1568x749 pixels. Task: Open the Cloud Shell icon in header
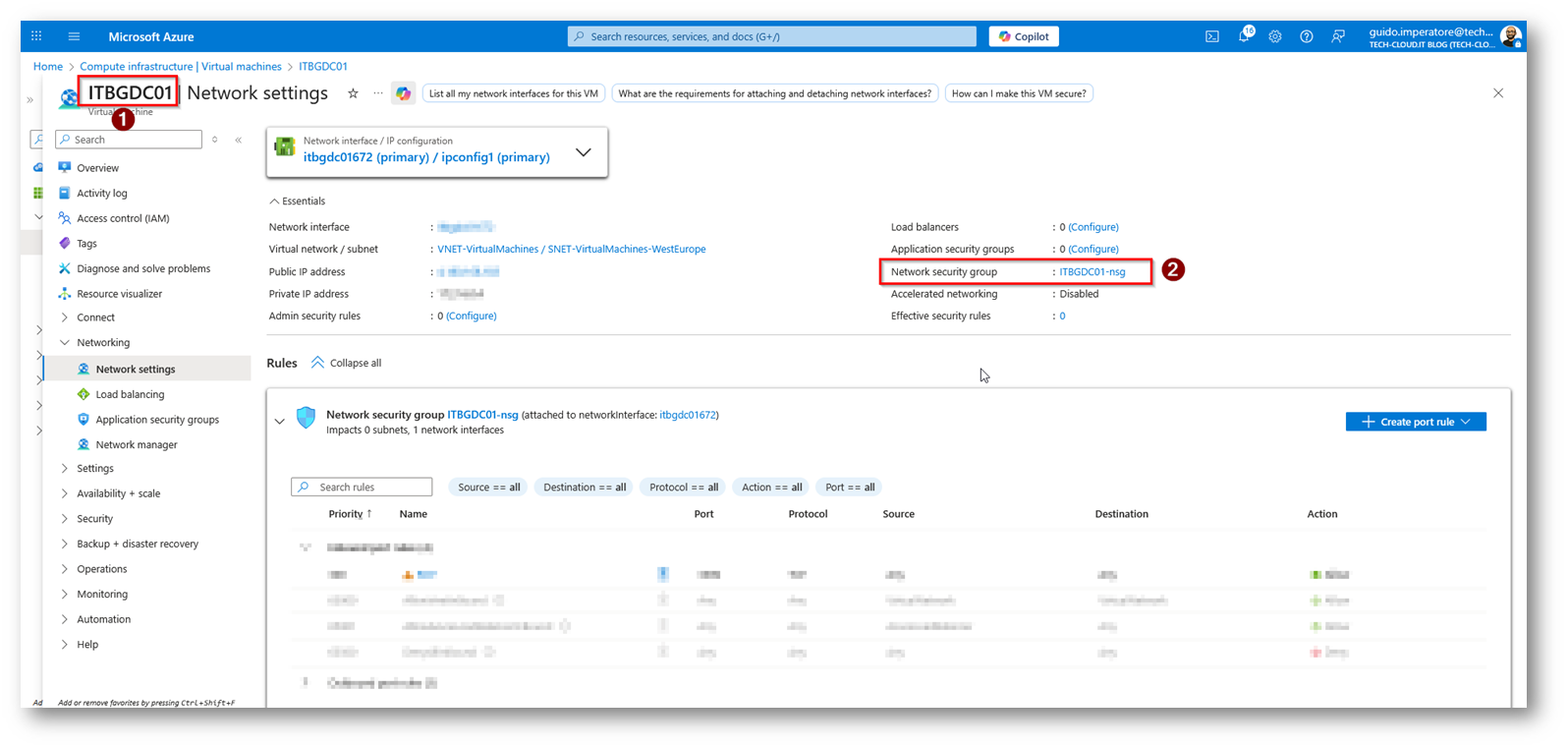(1212, 36)
